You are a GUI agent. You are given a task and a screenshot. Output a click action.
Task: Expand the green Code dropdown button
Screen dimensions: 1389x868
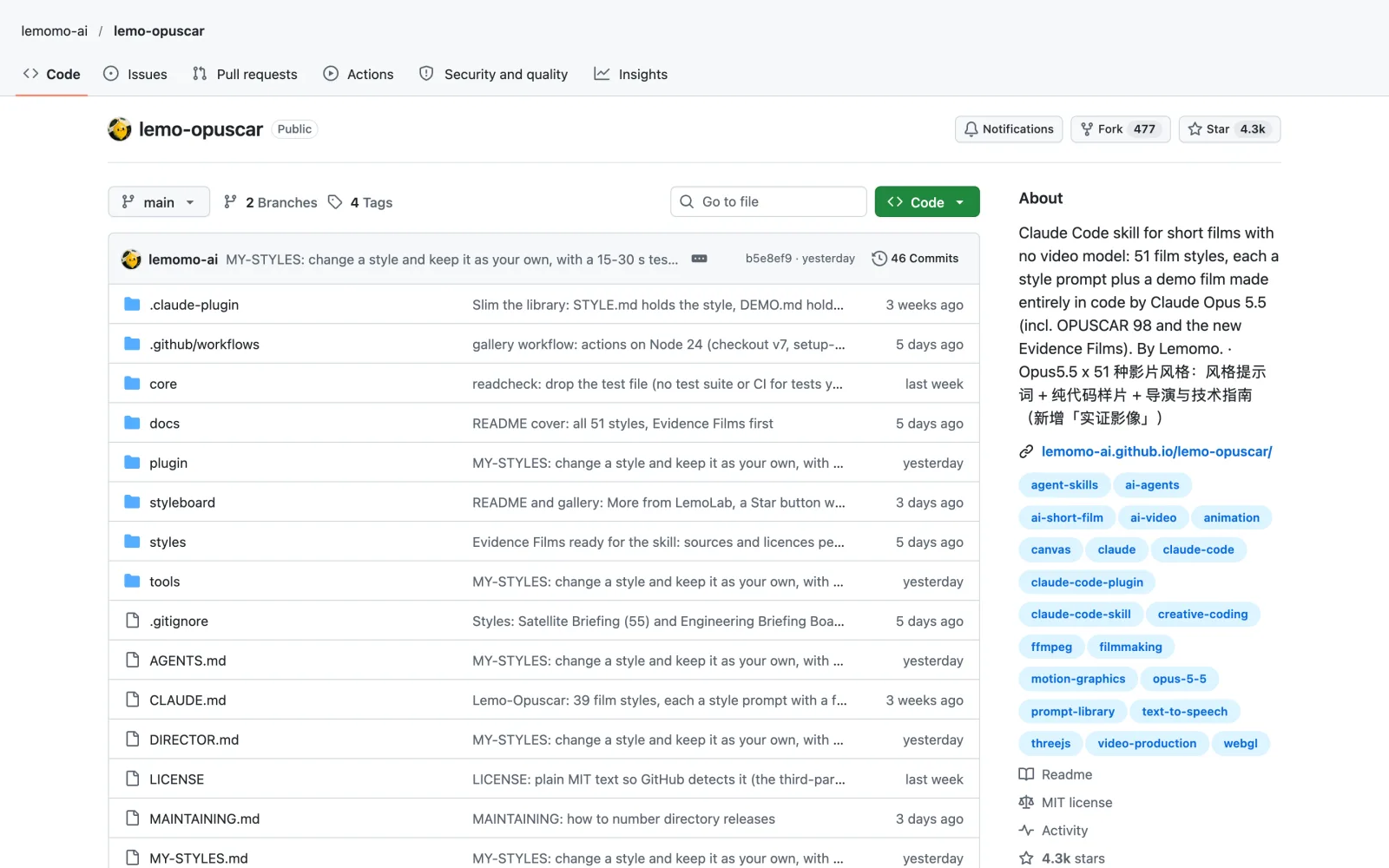[927, 202]
